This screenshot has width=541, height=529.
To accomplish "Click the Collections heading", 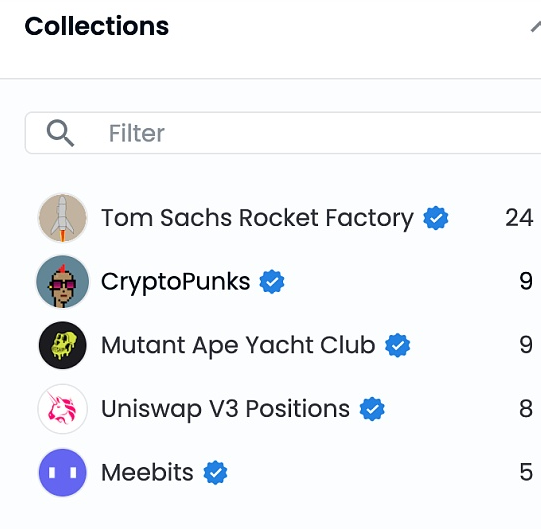I will coord(97,26).
